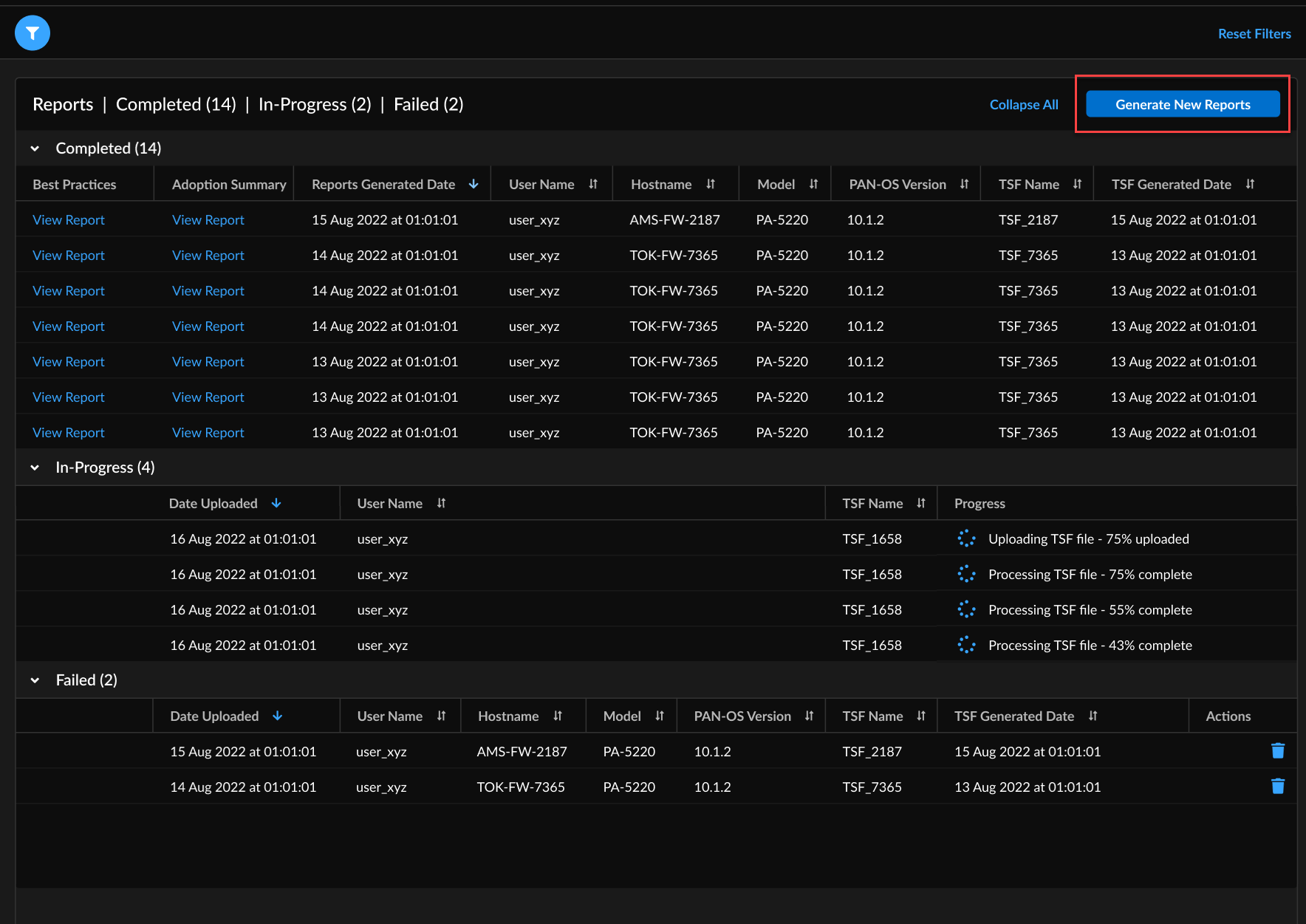This screenshot has height=924, width=1306.
Task: Select the Completed (14) tab
Action: (x=176, y=104)
